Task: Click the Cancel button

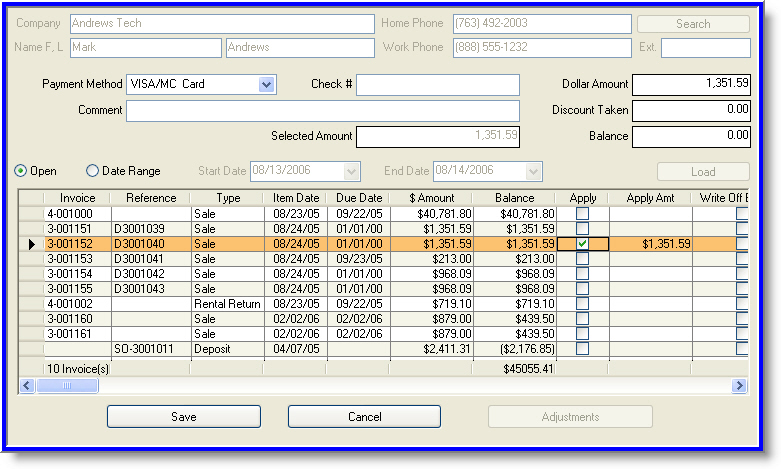Action: (x=364, y=416)
